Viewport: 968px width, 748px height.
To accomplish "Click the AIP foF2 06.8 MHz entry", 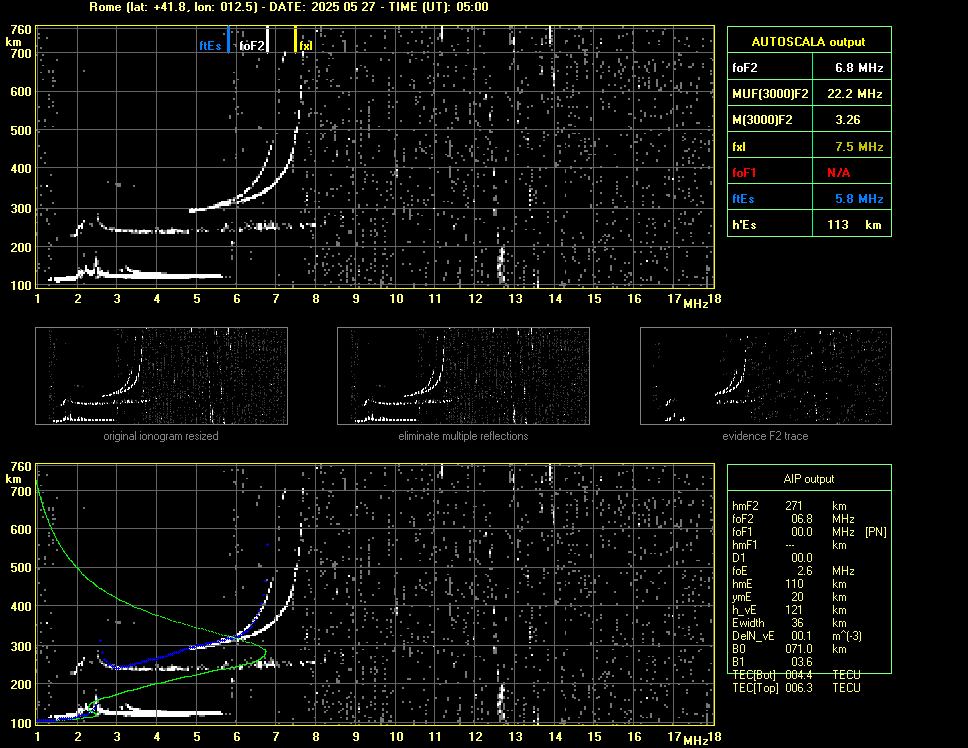I will coord(793,519).
